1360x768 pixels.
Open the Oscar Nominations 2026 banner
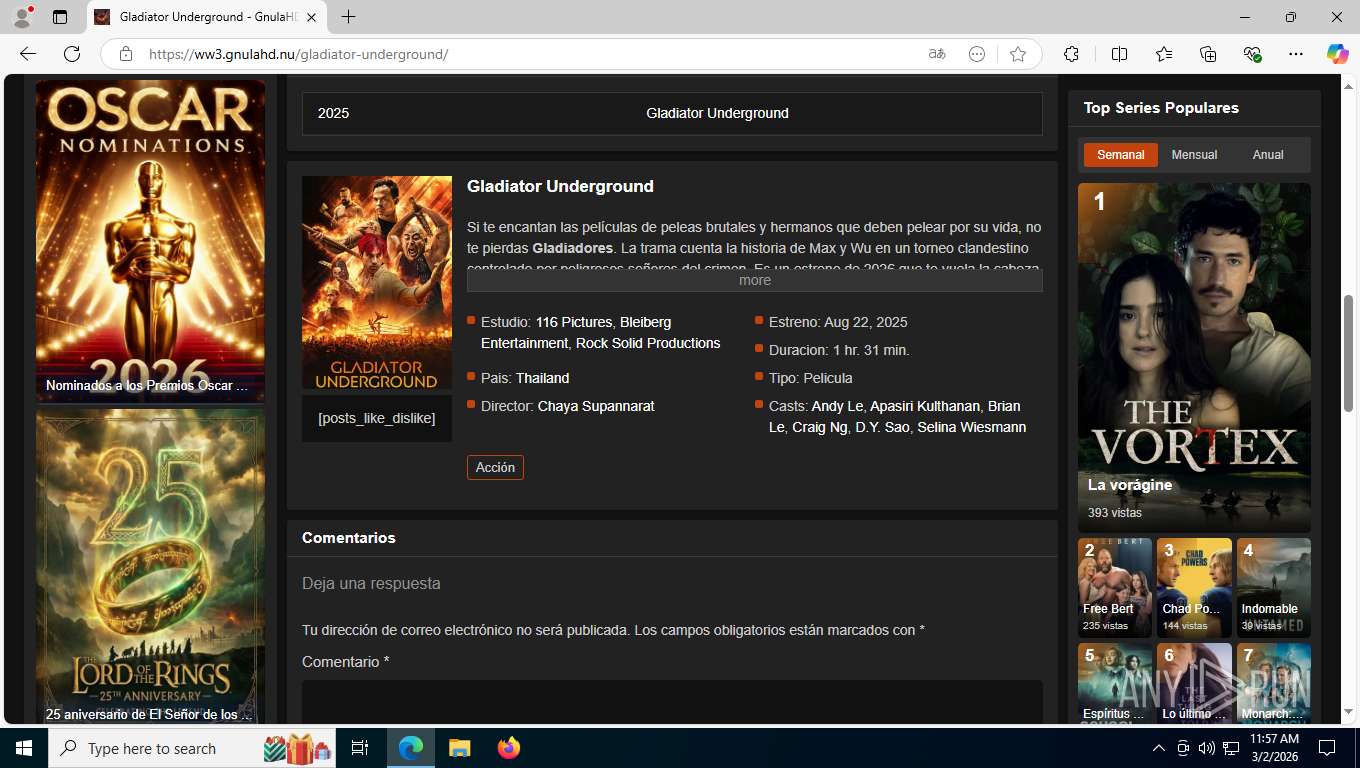point(150,241)
